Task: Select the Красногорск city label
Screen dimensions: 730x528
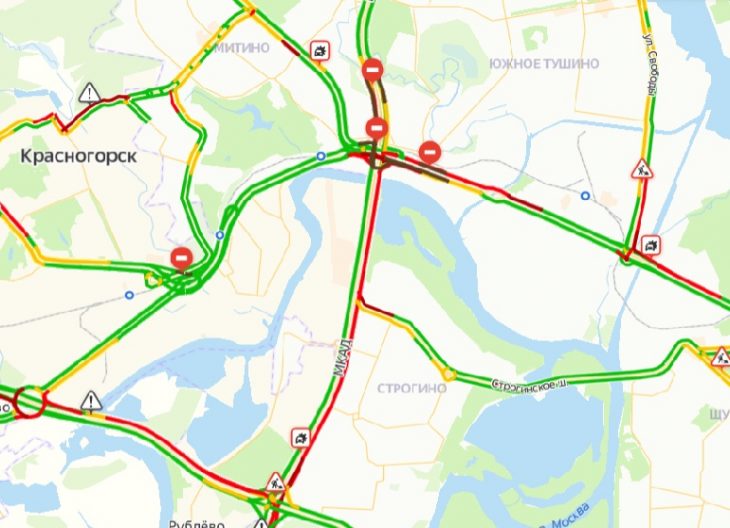Action: point(79,156)
